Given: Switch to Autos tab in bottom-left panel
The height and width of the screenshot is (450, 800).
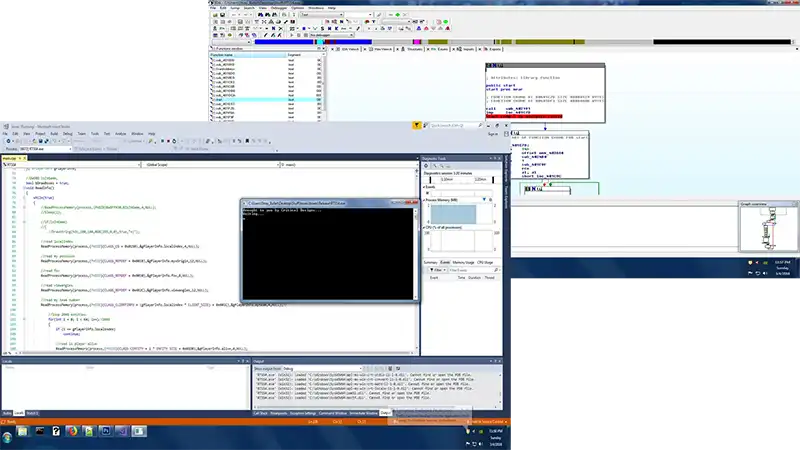Looking at the screenshot, I should tap(7, 413).
